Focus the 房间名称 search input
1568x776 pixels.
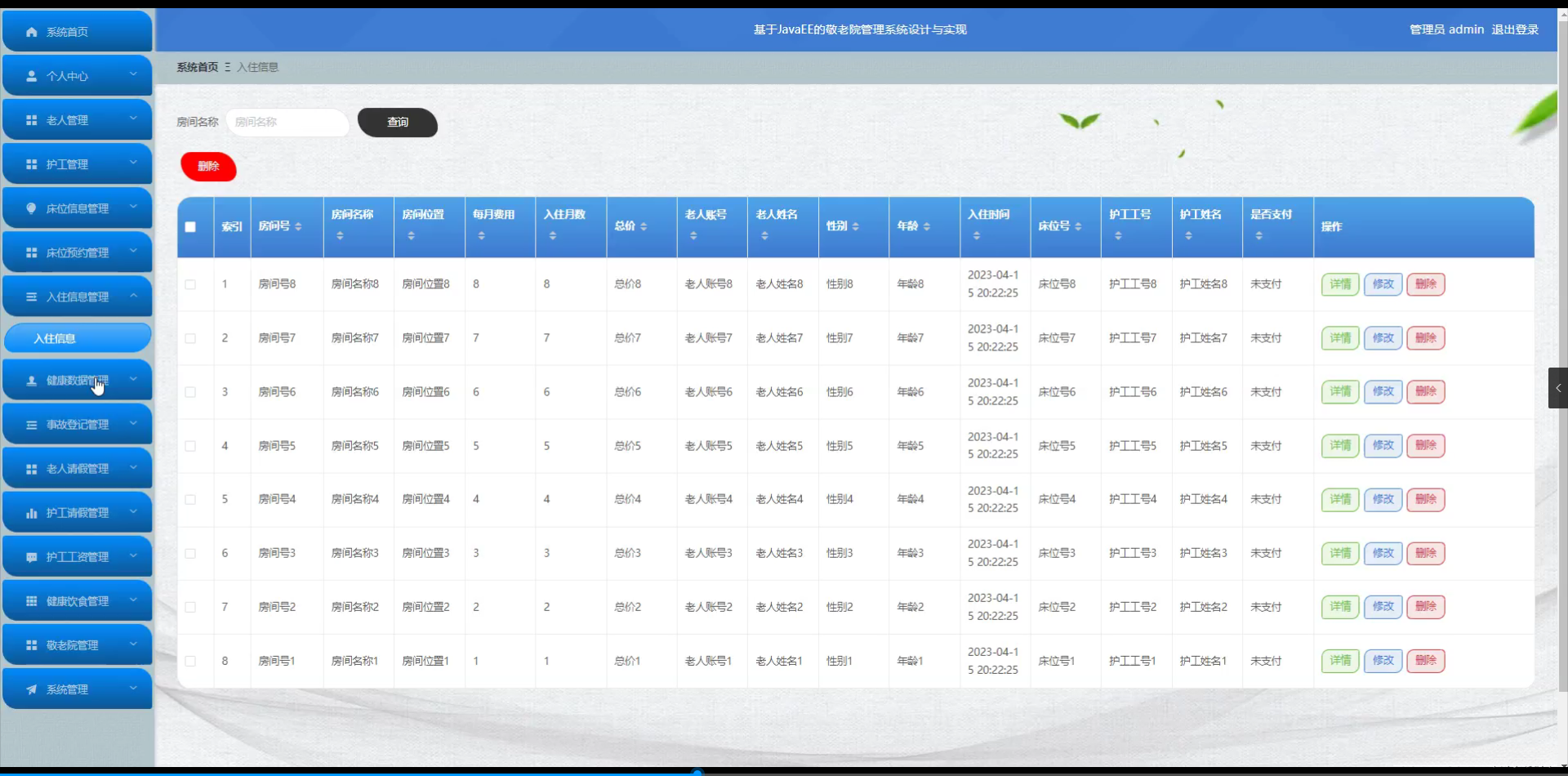pyautogui.click(x=287, y=123)
